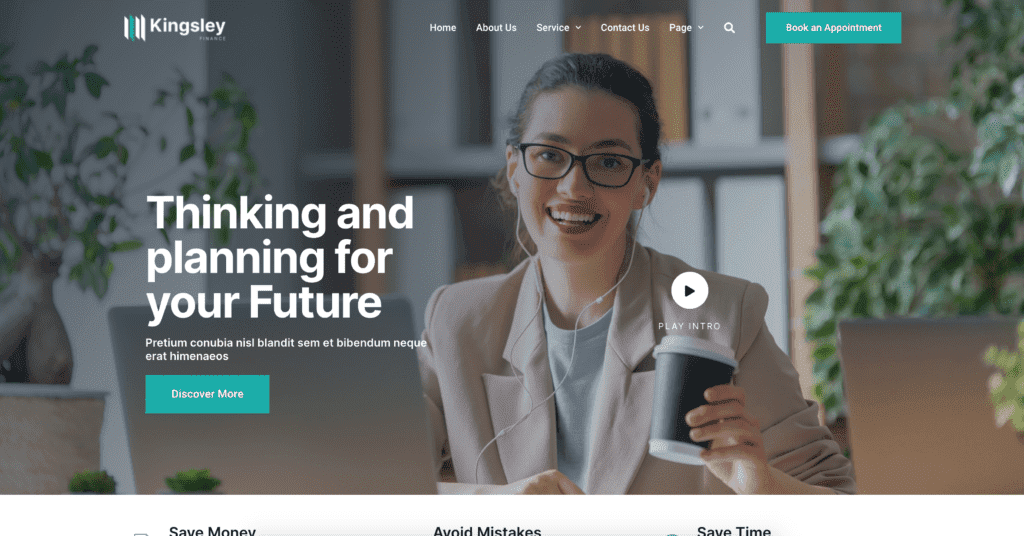Screen dimensions: 1024x536
Task: Open the About Us page
Action: (x=496, y=27)
